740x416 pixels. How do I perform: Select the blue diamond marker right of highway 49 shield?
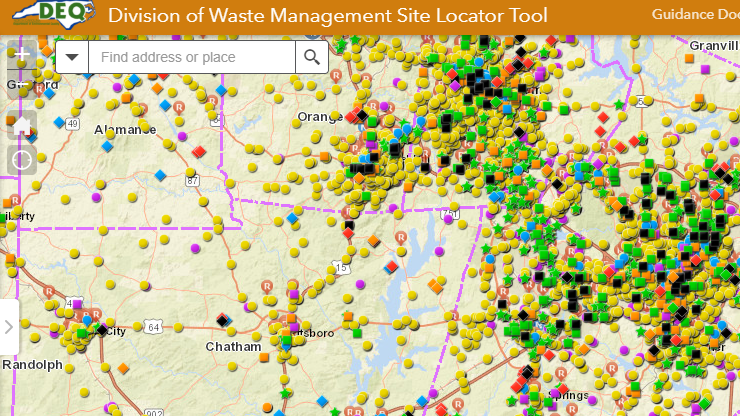click(108, 146)
